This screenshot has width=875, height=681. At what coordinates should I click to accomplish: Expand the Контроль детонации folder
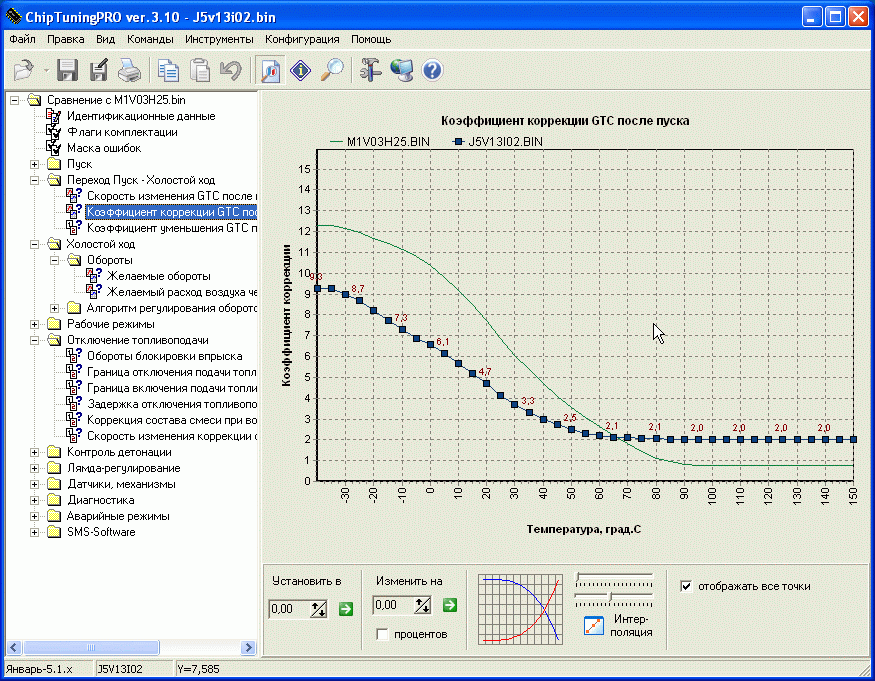(x=35, y=453)
